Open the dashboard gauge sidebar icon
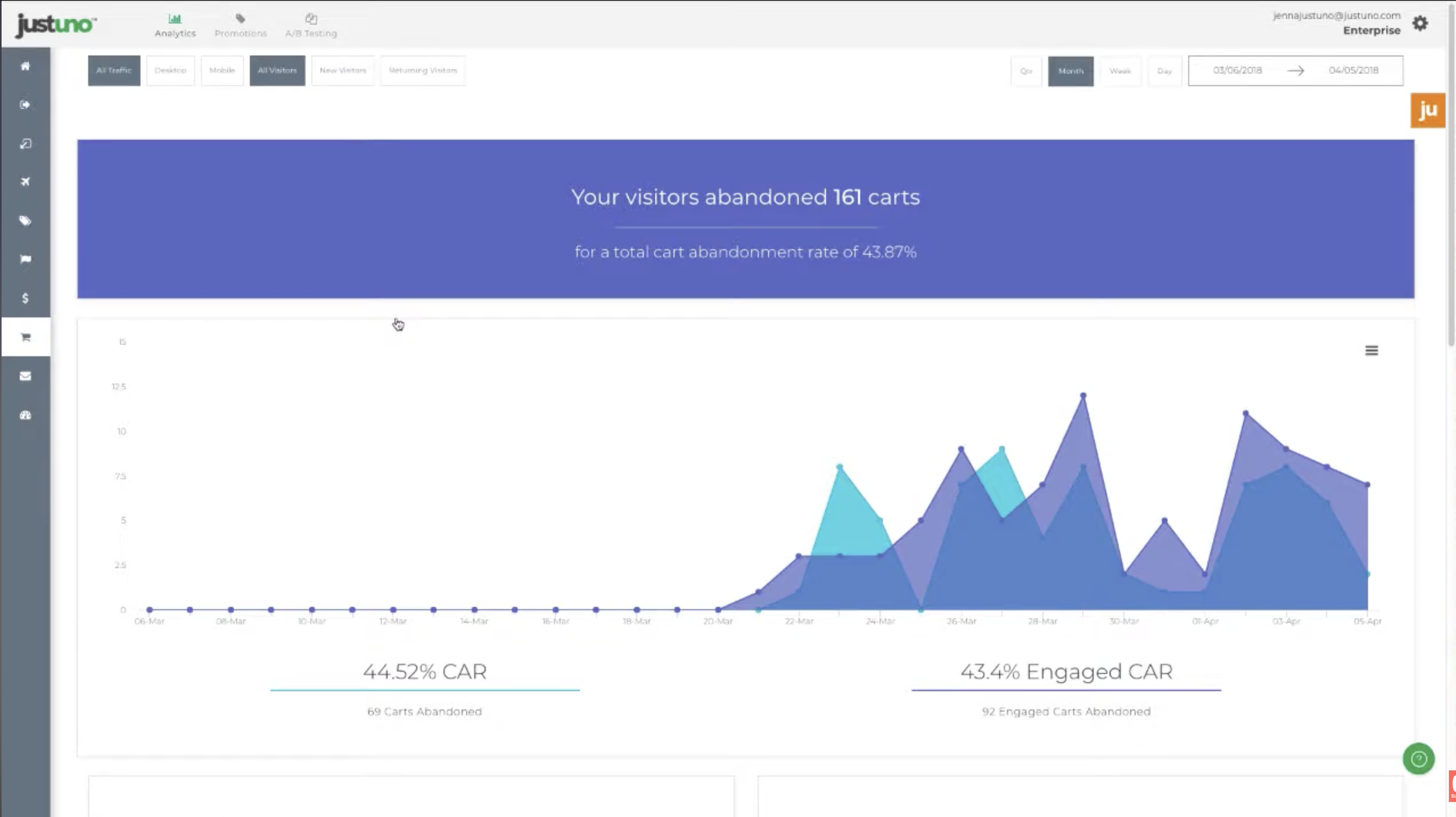This screenshot has height=817, width=1456. coord(25,415)
